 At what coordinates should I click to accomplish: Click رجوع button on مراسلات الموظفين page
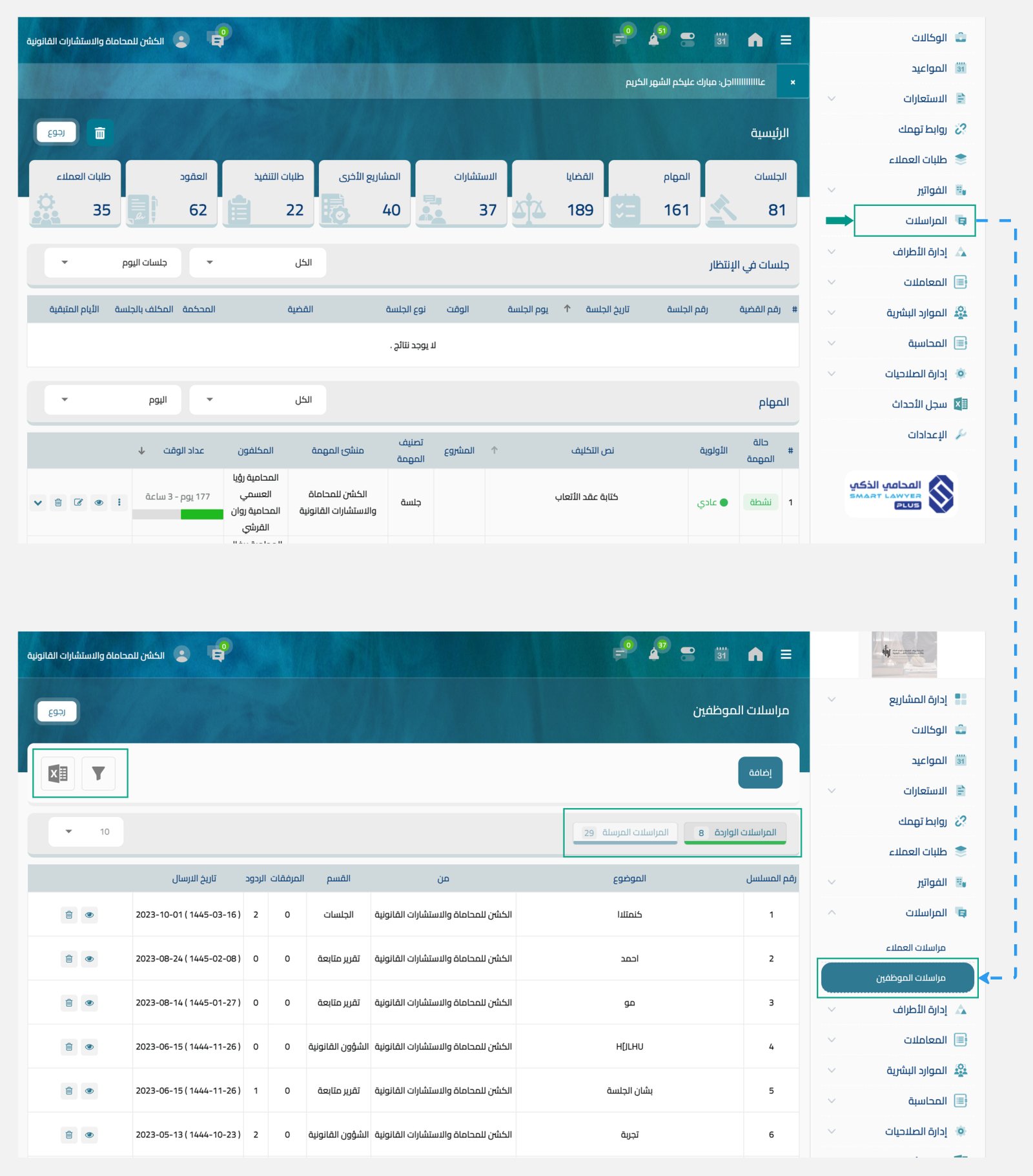pos(57,711)
